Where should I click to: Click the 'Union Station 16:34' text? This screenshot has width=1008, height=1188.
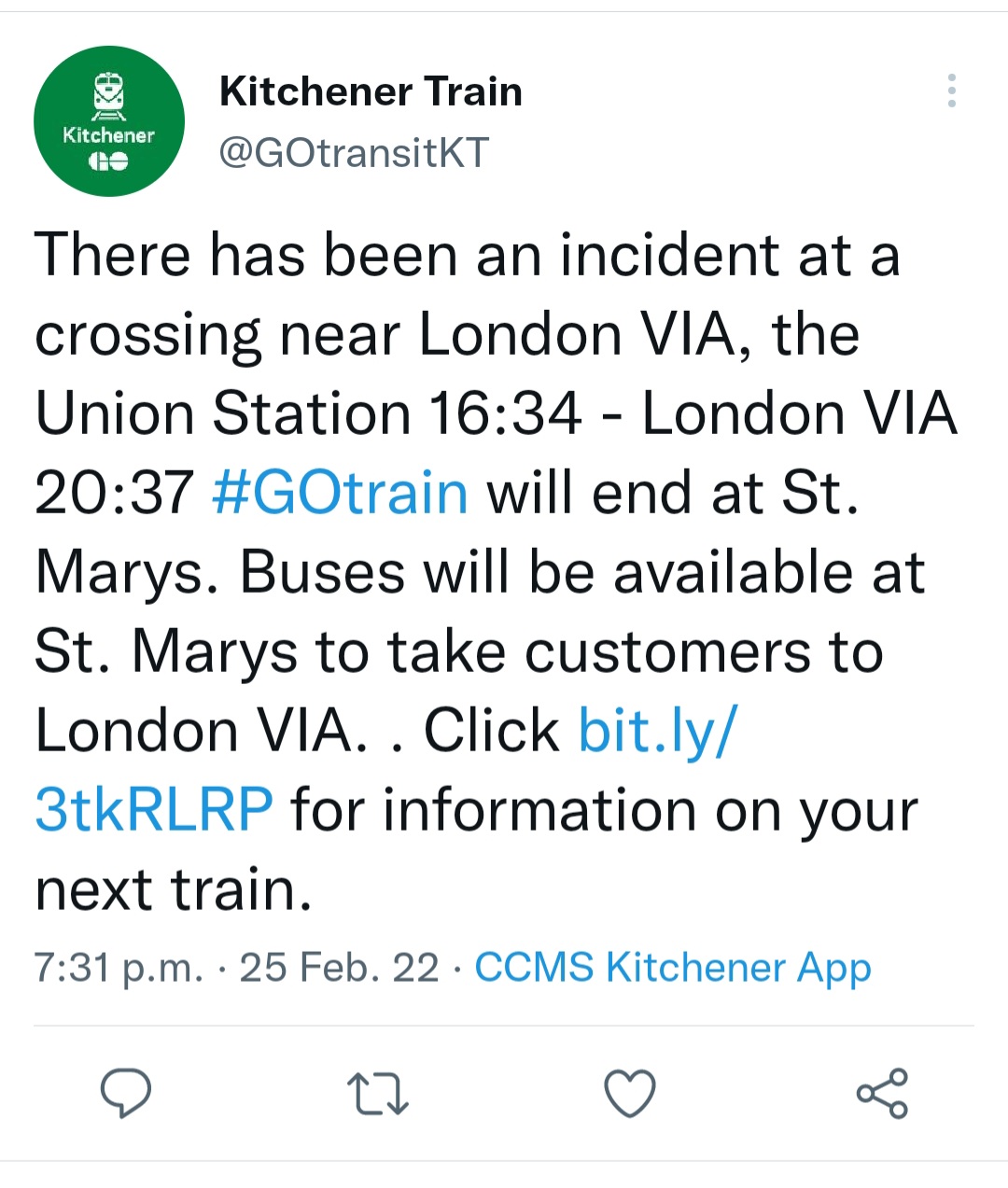tap(308, 413)
